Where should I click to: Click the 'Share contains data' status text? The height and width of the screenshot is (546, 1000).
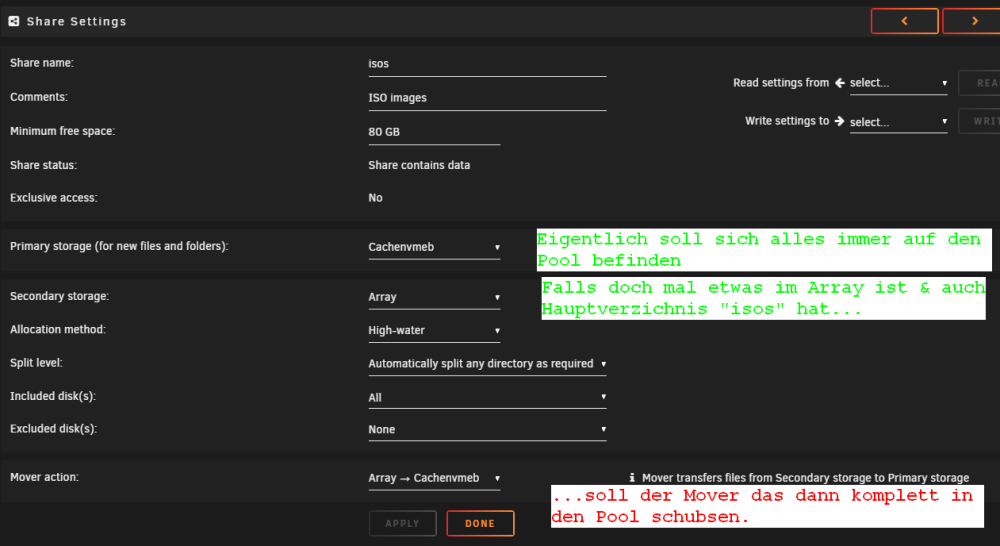tap(419, 165)
